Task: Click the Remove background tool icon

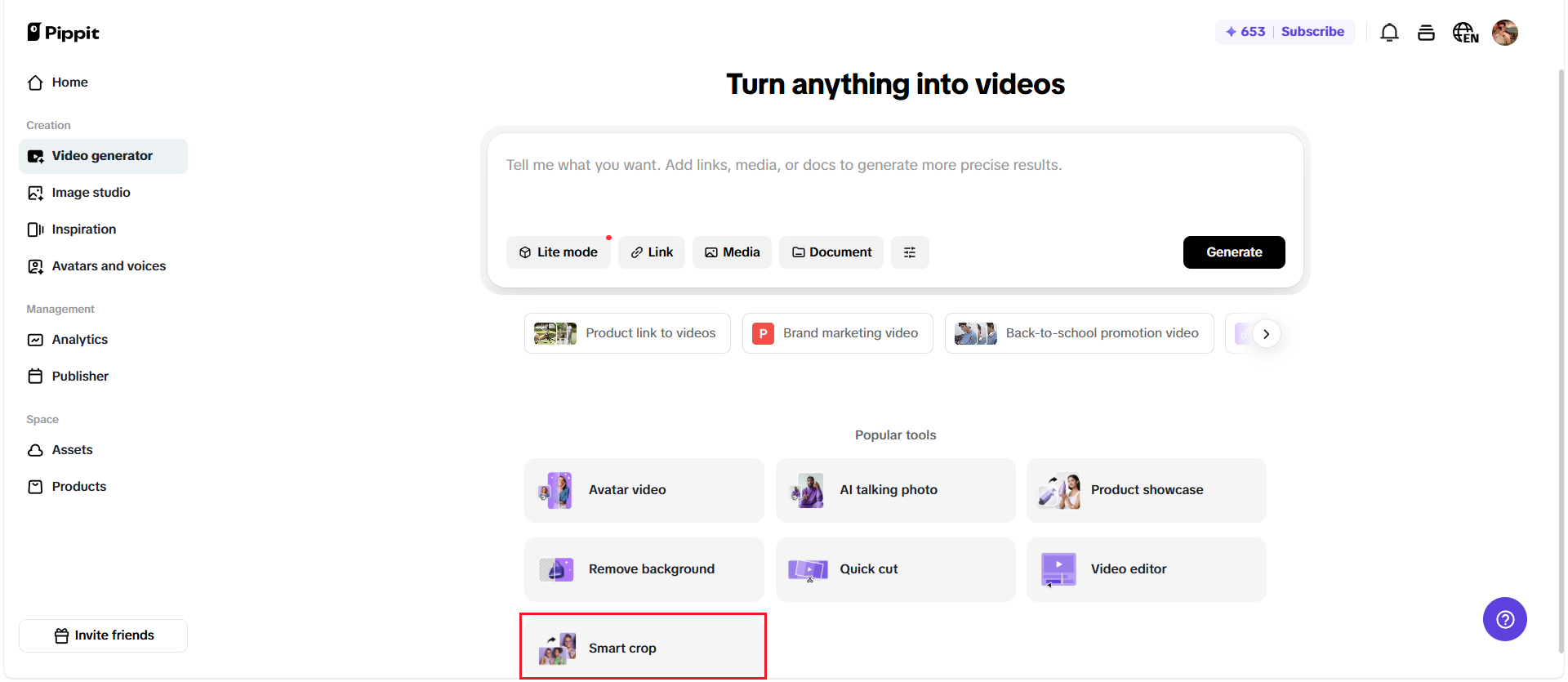Action: (x=556, y=569)
